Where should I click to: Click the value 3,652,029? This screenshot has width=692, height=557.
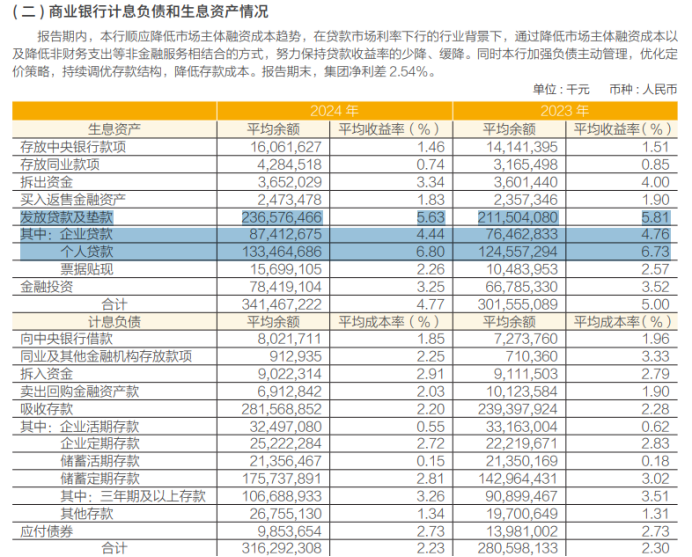(289, 182)
